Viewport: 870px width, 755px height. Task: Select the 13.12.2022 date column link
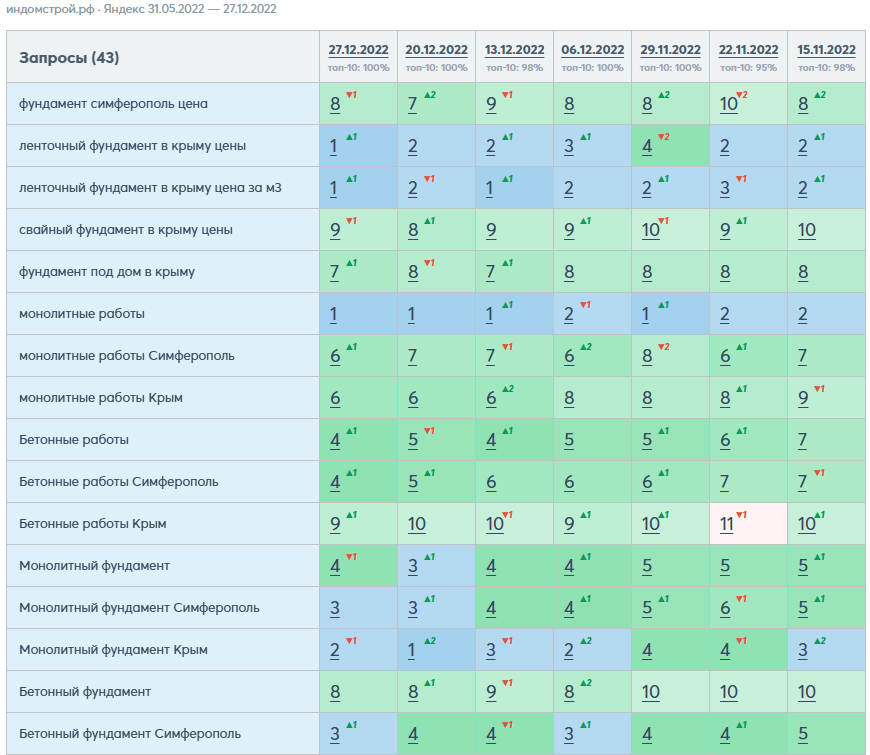[514, 50]
